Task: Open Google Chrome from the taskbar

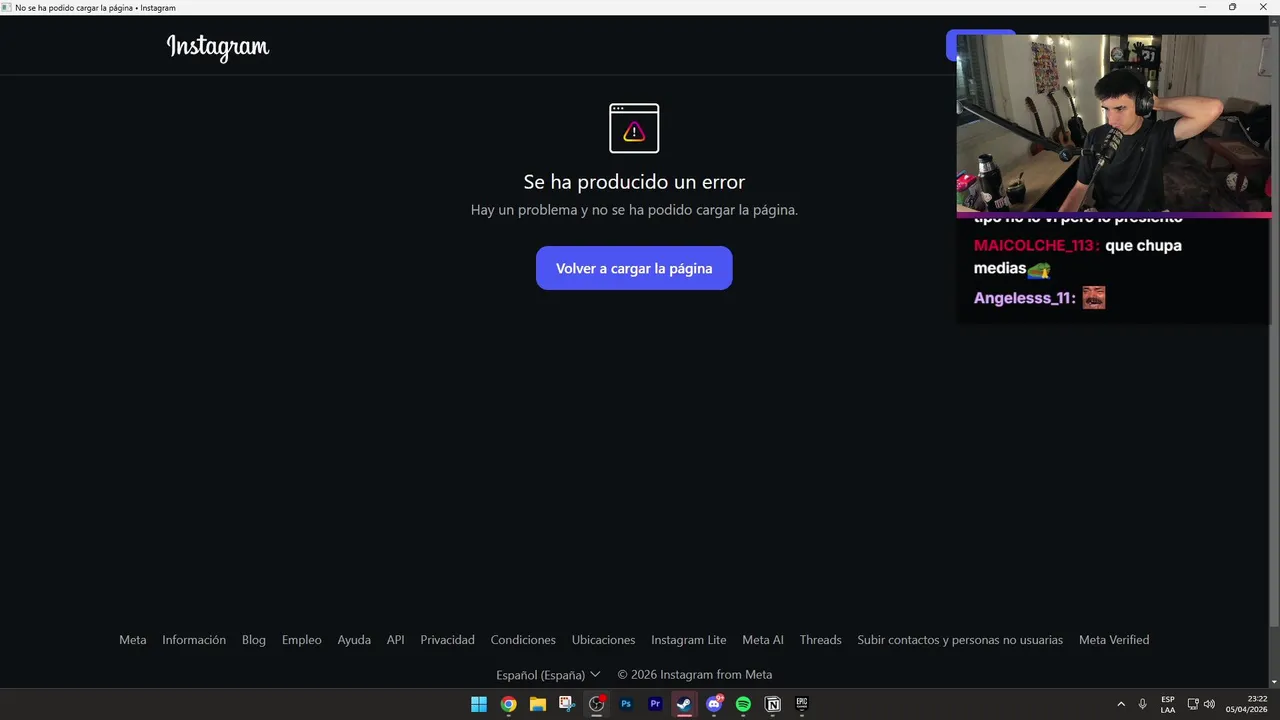Action: click(508, 704)
